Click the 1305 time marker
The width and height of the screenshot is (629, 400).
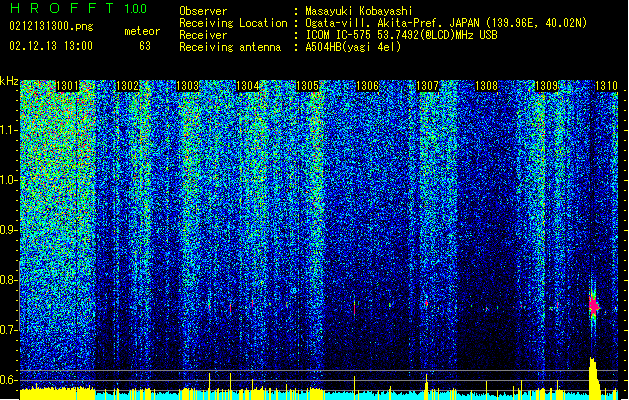[307, 86]
